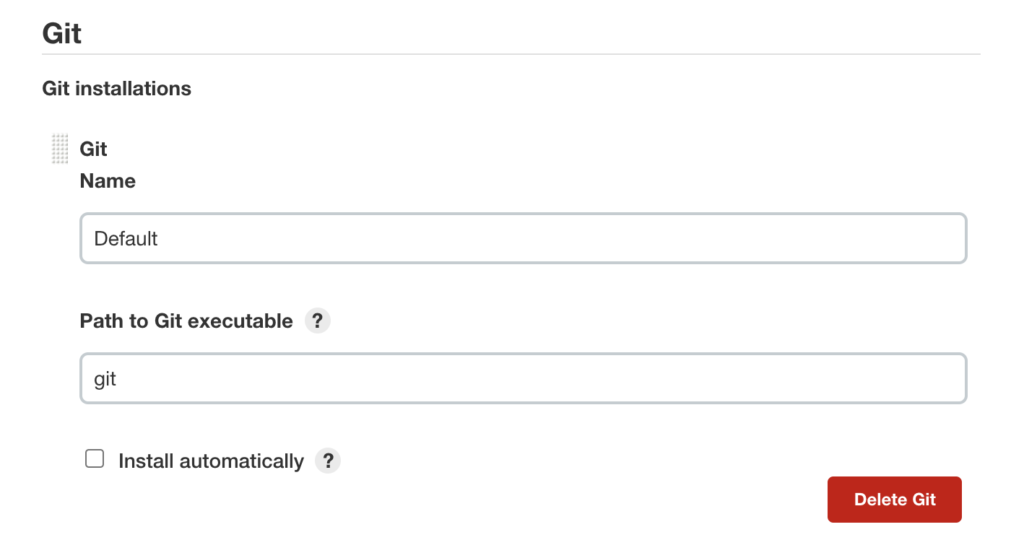
Task: Click the word Default inside the Name field
Action: point(126,239)
